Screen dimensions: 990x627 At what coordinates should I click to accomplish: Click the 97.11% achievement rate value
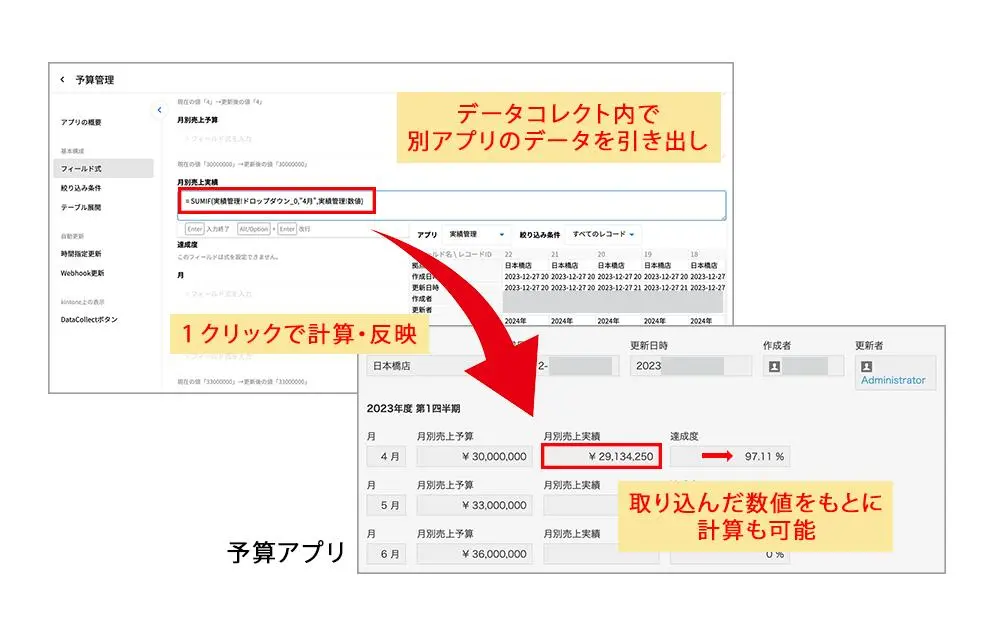(x=762, y=456)
